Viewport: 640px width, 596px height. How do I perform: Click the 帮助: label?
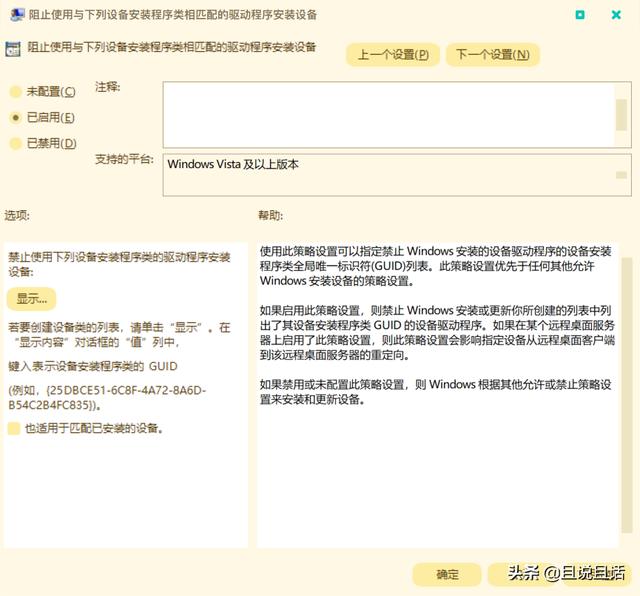[x=270, y=215]
